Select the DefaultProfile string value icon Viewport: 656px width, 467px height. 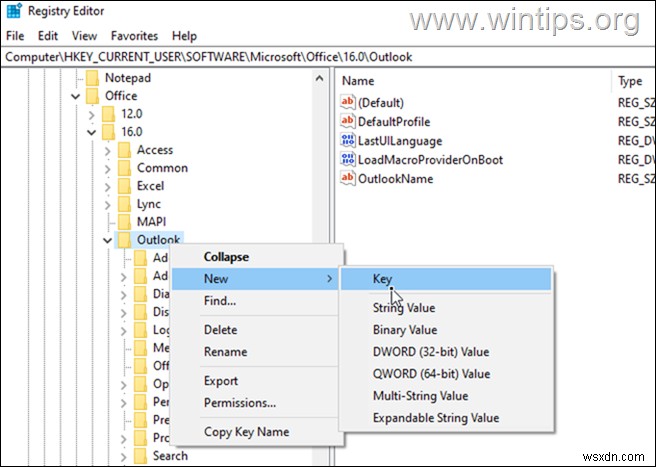coord(348,121)
